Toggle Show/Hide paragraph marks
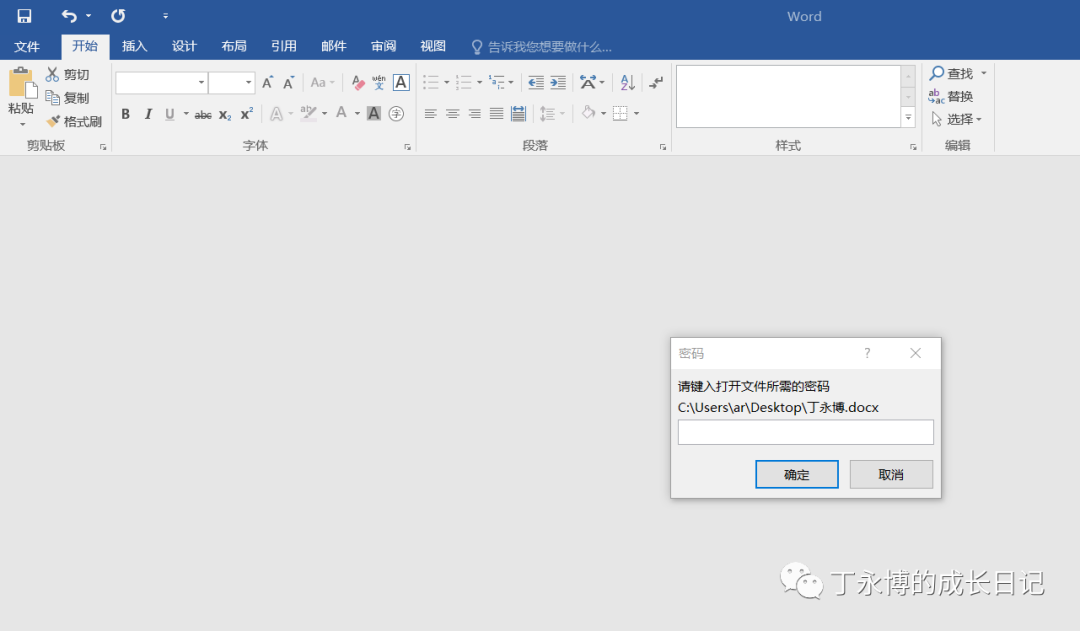 tap(656, 83)
